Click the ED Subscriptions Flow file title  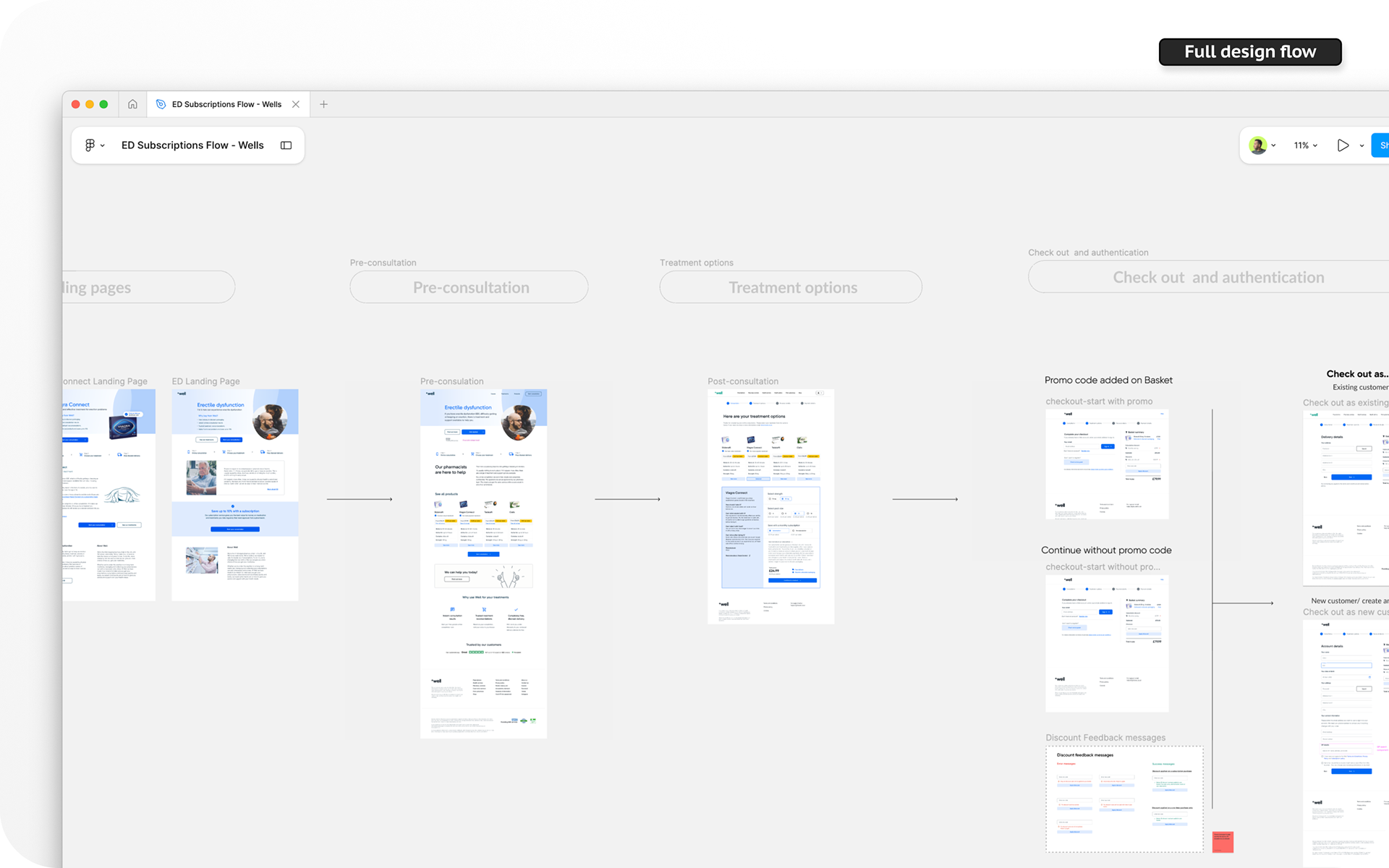tap(192, 145)
